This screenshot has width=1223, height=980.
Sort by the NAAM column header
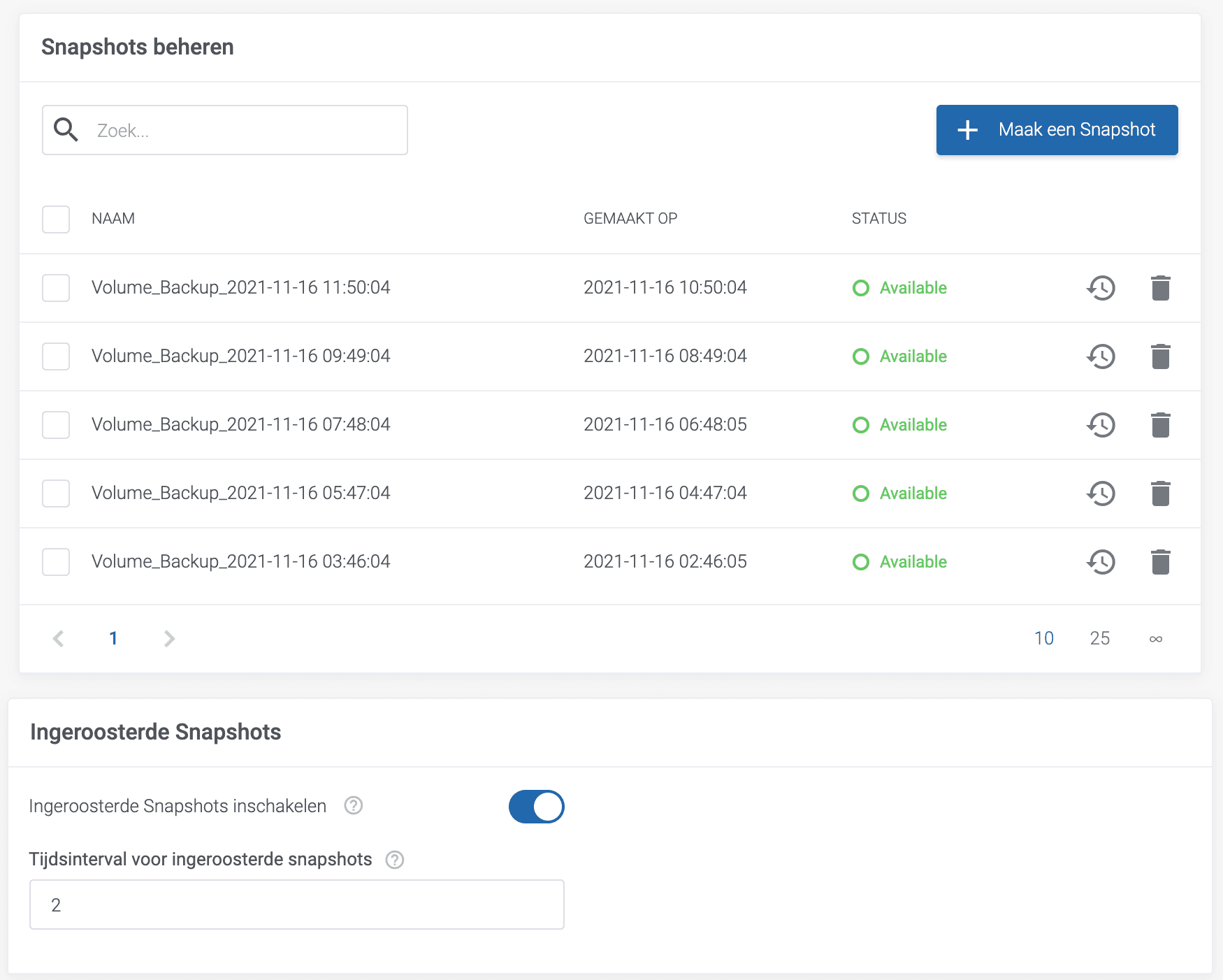[x=113, y=219]
